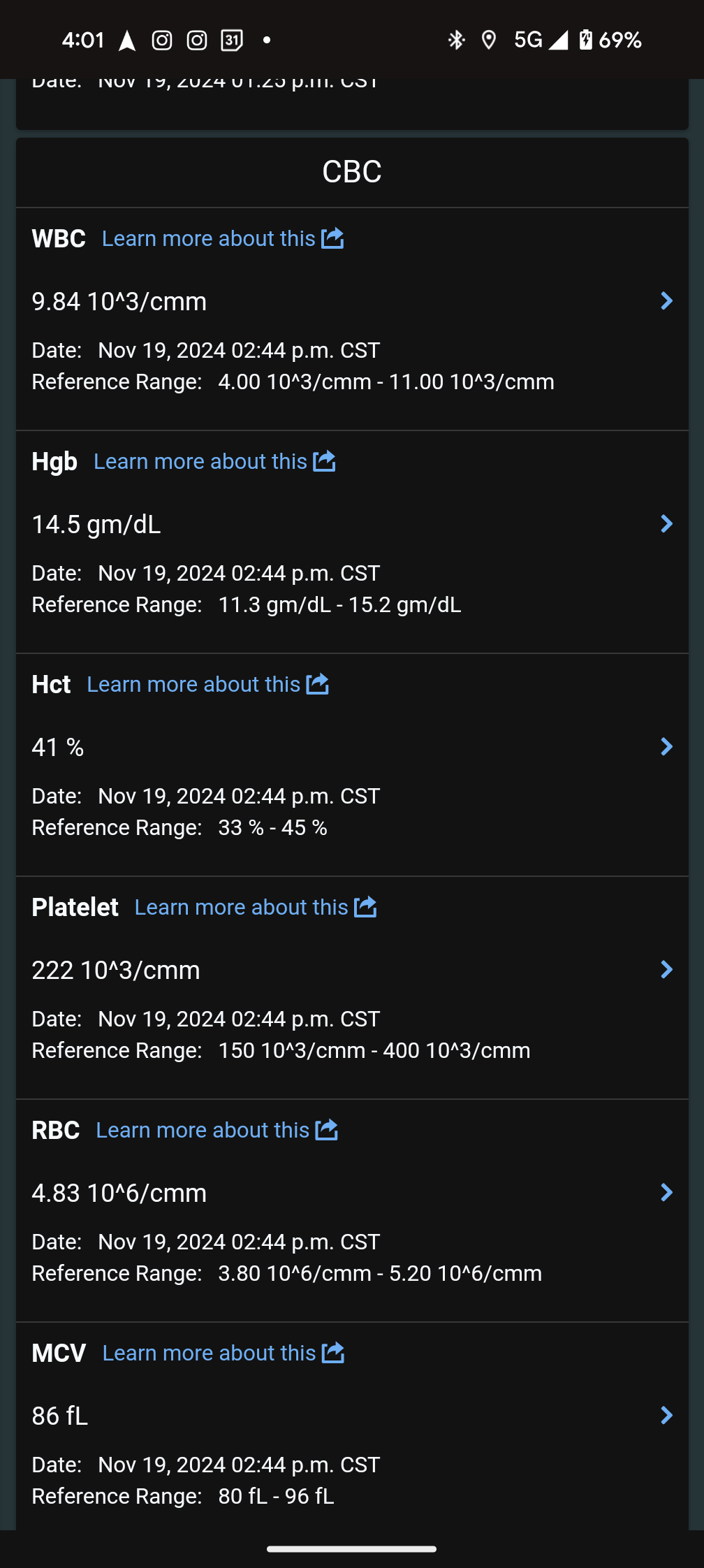
Task: Click the external link icon beside Hct
Action: point(317,684)
